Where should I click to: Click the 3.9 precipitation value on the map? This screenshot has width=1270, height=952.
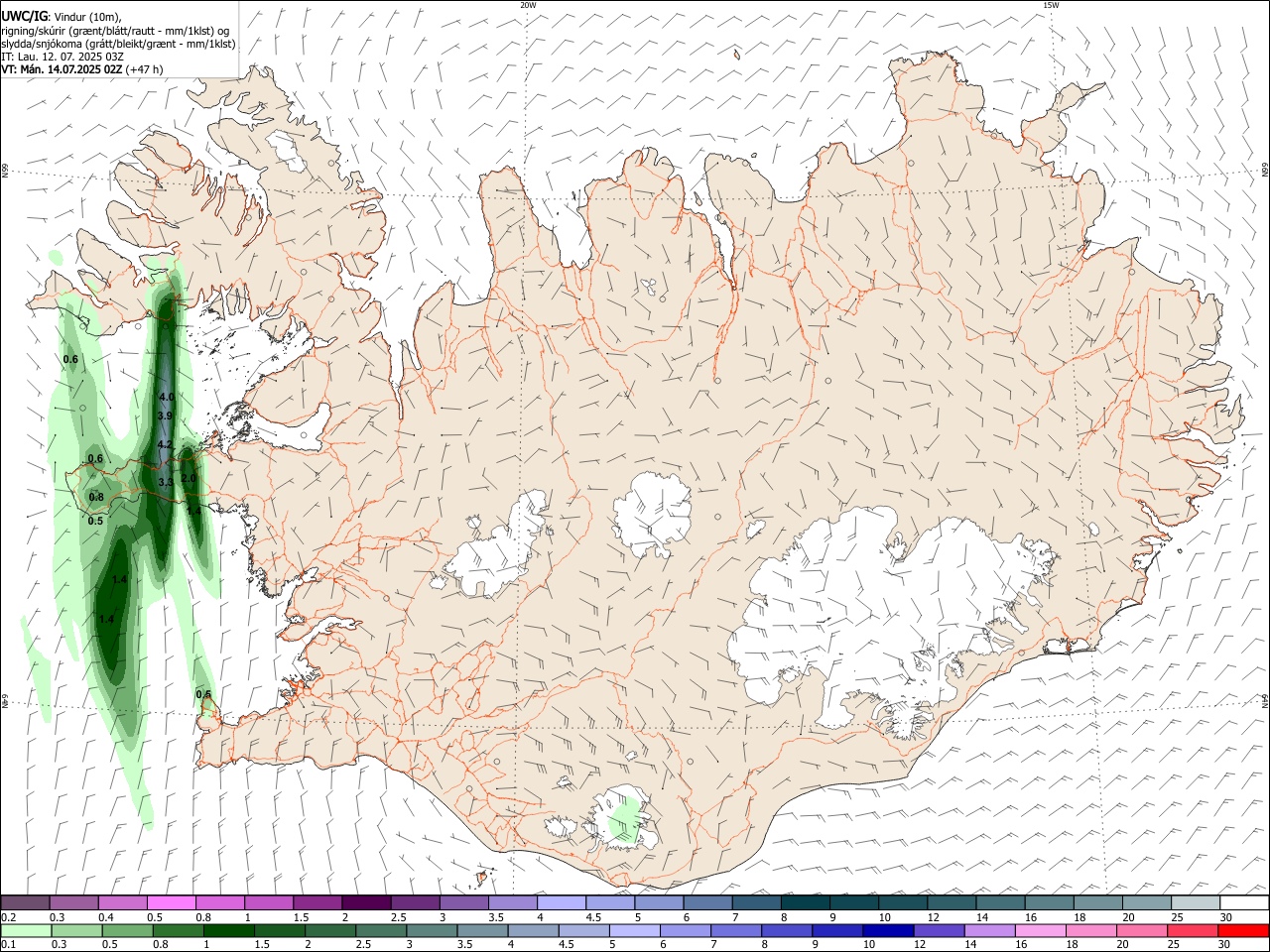tap(166, 416)
